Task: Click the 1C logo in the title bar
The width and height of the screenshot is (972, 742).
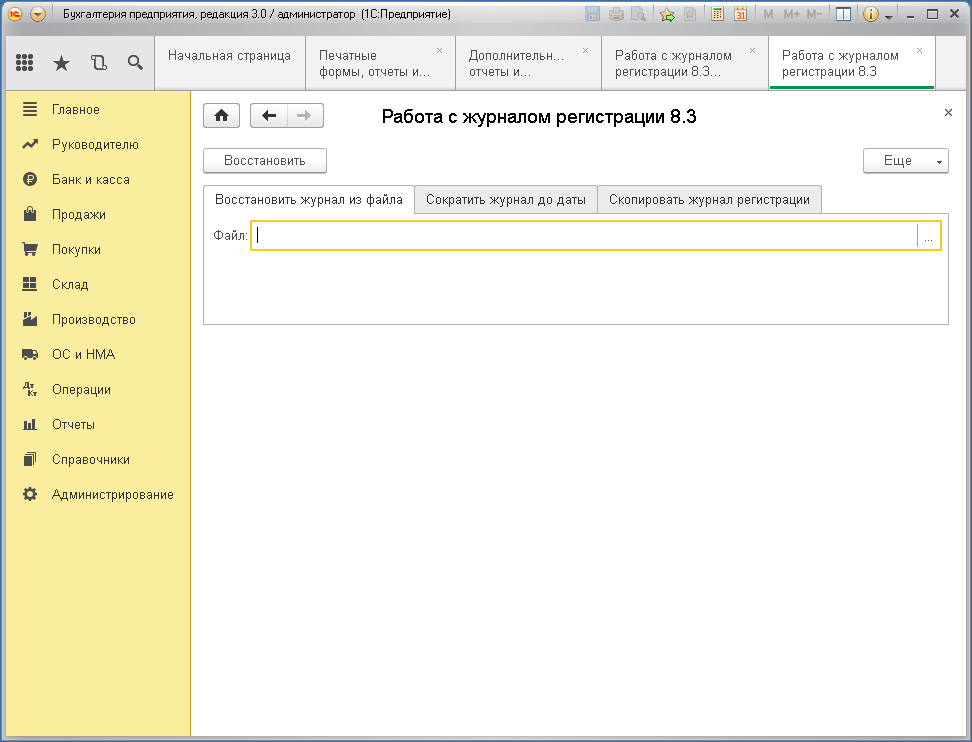Action: [x=15, y=14]
